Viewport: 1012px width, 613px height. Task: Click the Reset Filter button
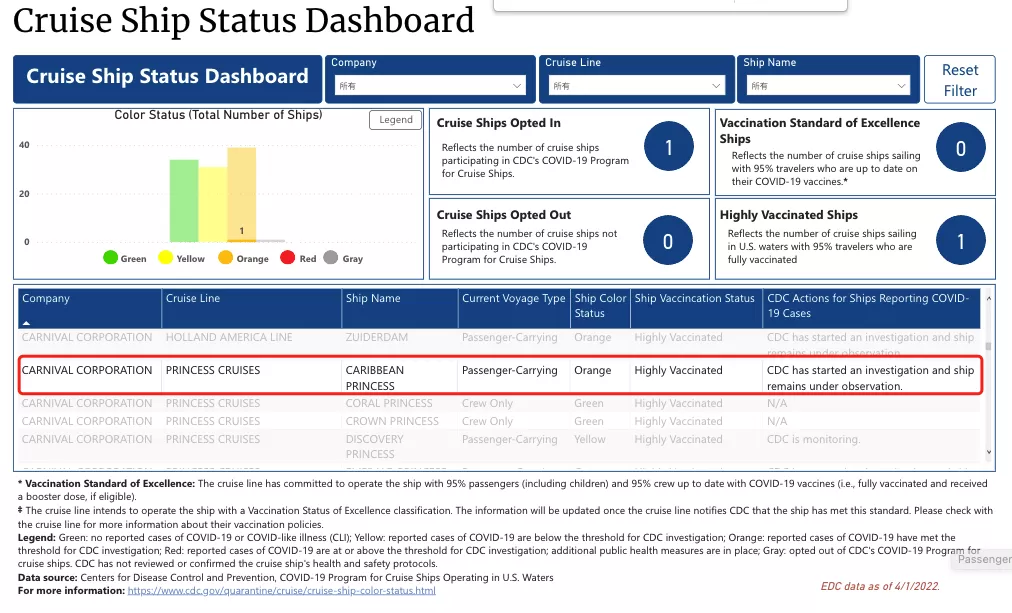(x=960, y=79)
